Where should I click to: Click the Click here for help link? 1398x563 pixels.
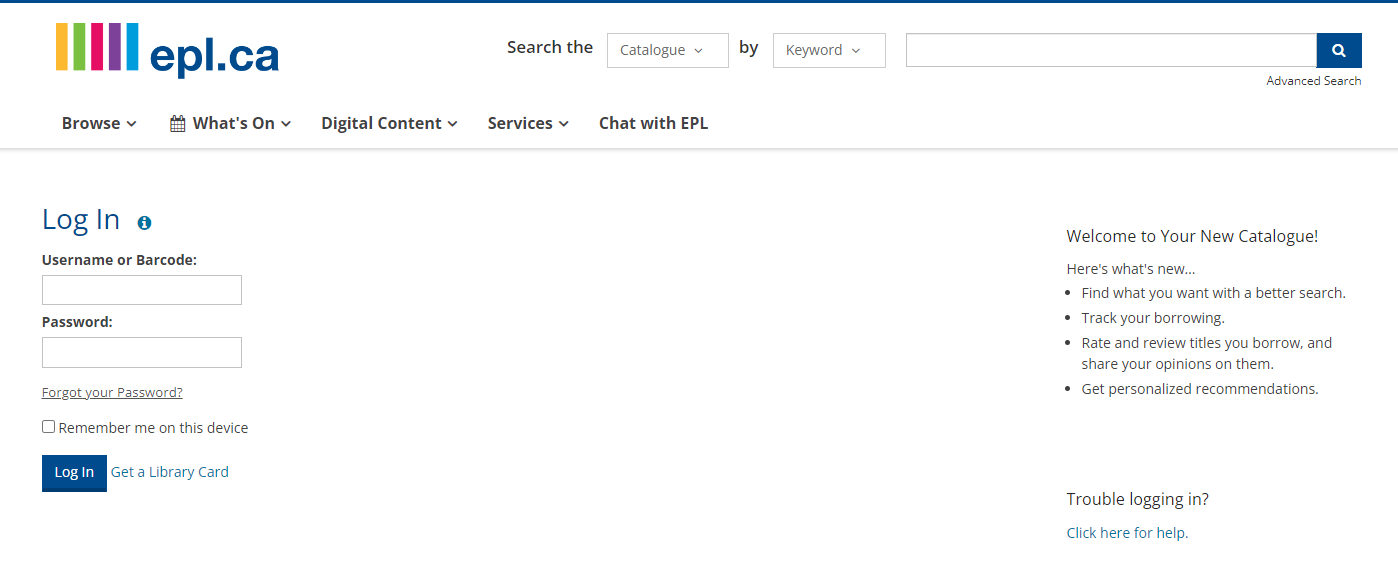click(x=1127, y=533)
